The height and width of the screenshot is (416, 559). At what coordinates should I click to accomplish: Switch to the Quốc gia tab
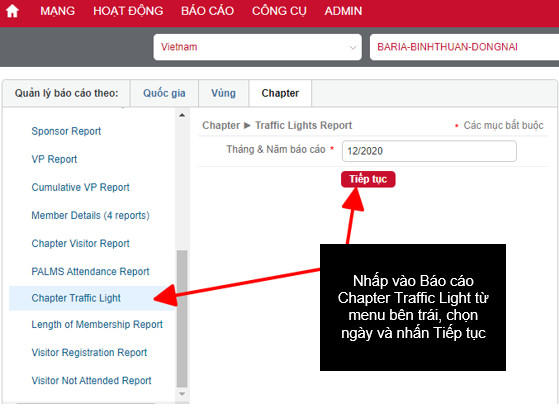pyautogui.click(x=164, y=93)
